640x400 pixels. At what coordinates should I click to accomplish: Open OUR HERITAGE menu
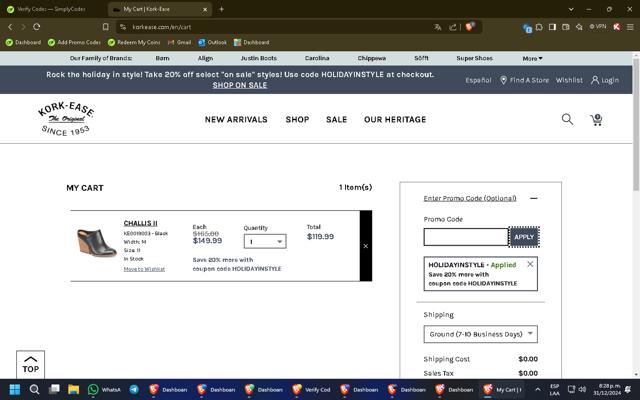[395, 120]
